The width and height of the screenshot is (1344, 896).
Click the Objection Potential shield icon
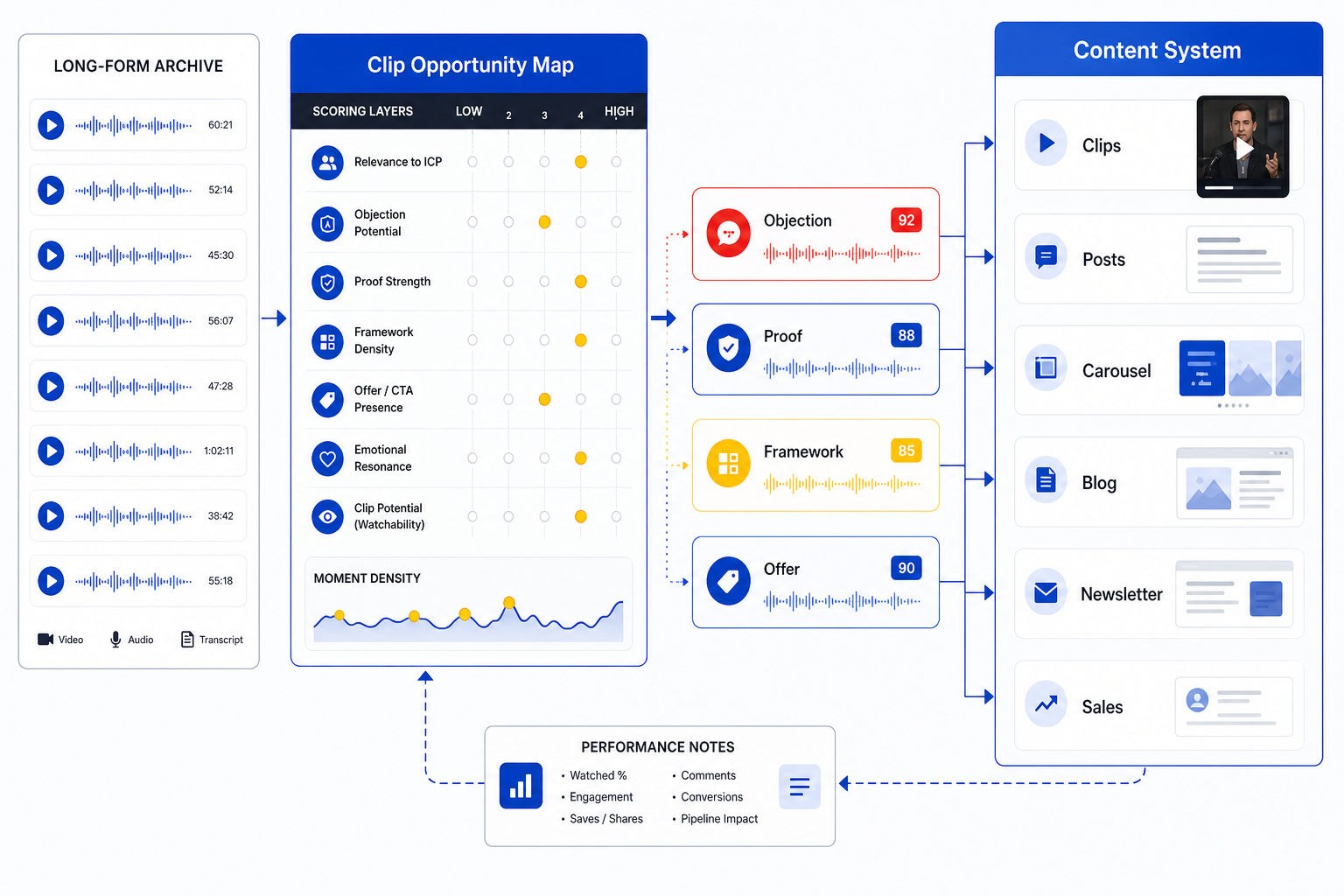coord(327,224)
